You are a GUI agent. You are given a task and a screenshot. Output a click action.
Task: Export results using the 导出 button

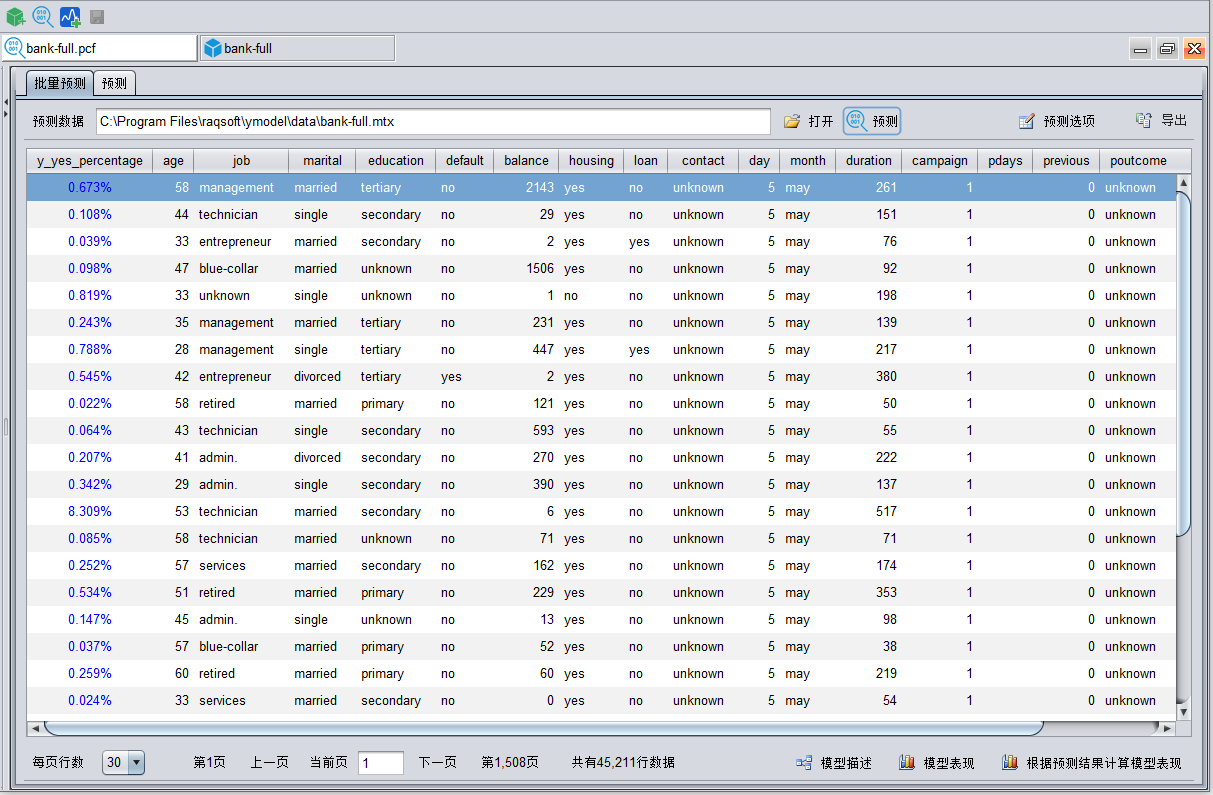point(1161,121)
